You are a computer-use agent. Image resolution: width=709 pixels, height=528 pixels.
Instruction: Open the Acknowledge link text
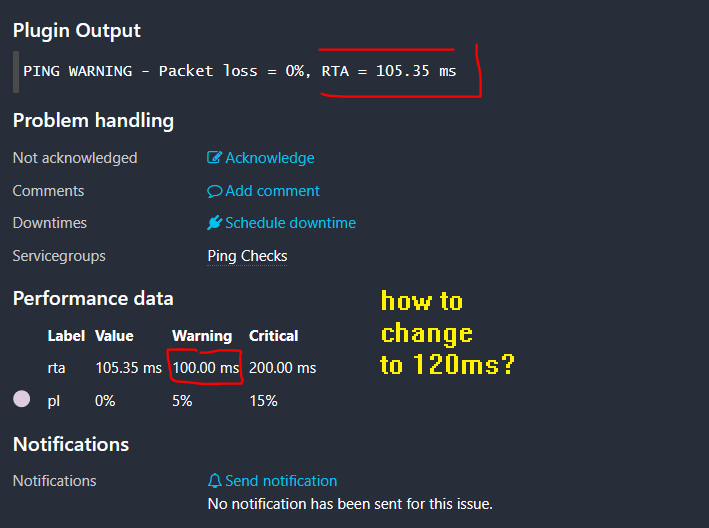coord(270,158)
